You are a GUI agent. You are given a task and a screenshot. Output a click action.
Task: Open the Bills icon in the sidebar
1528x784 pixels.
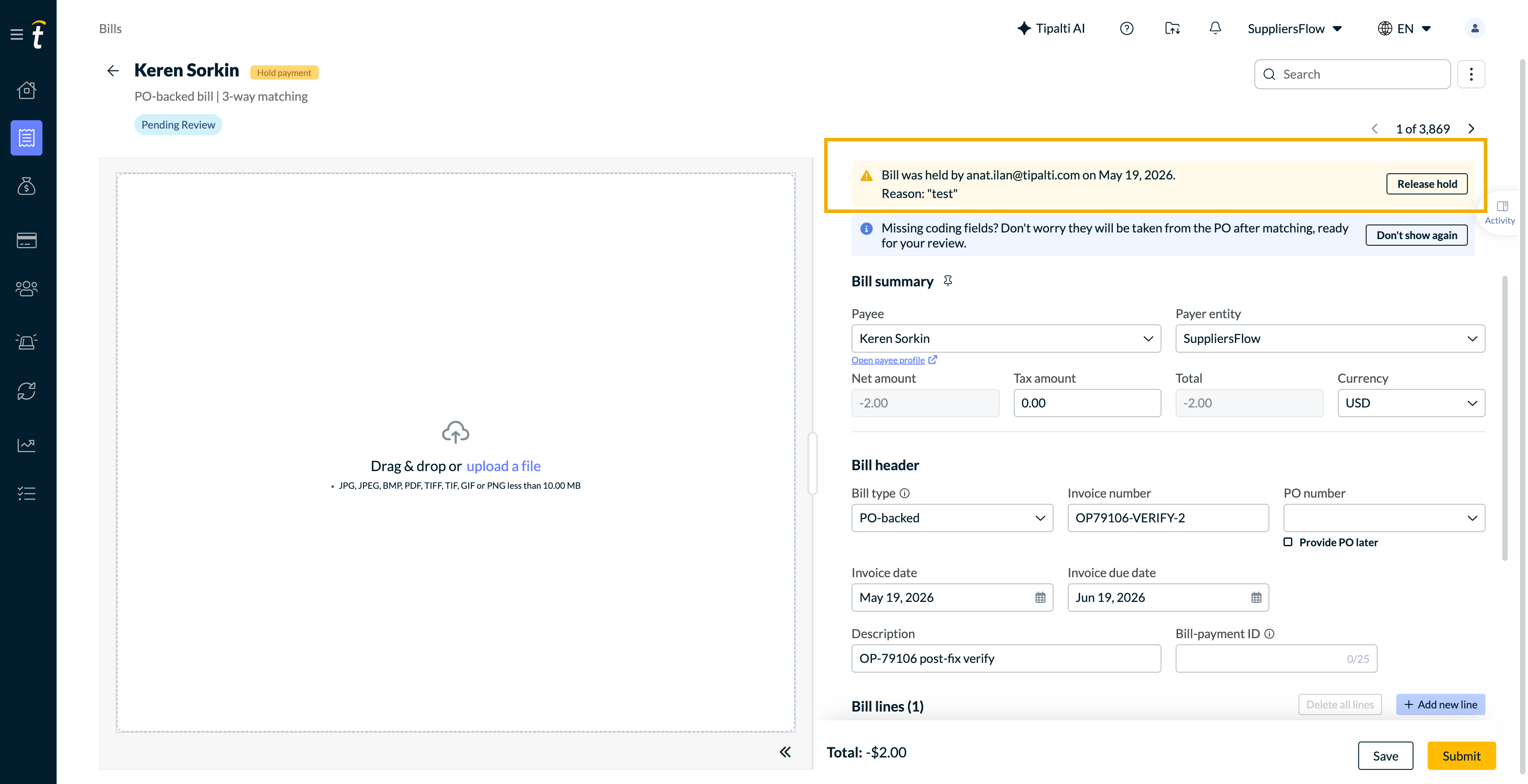[x=26, y=137]
